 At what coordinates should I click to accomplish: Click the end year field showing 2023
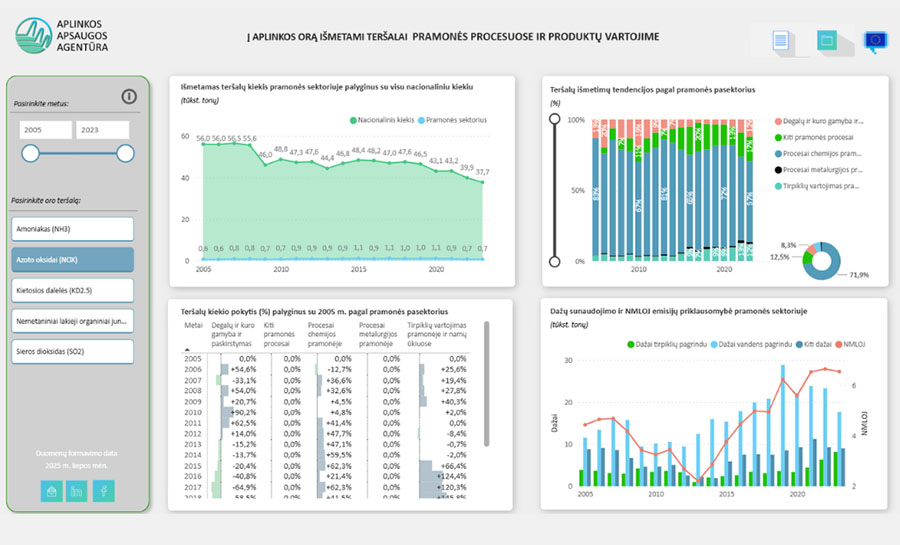click(103, 130)
